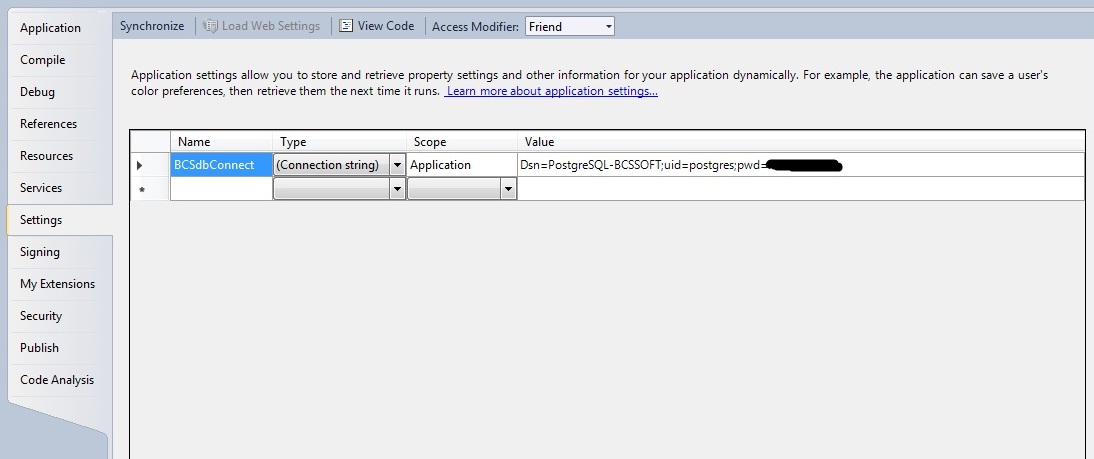Select the Type column header
1094x459 pixels.
(339, 142)
